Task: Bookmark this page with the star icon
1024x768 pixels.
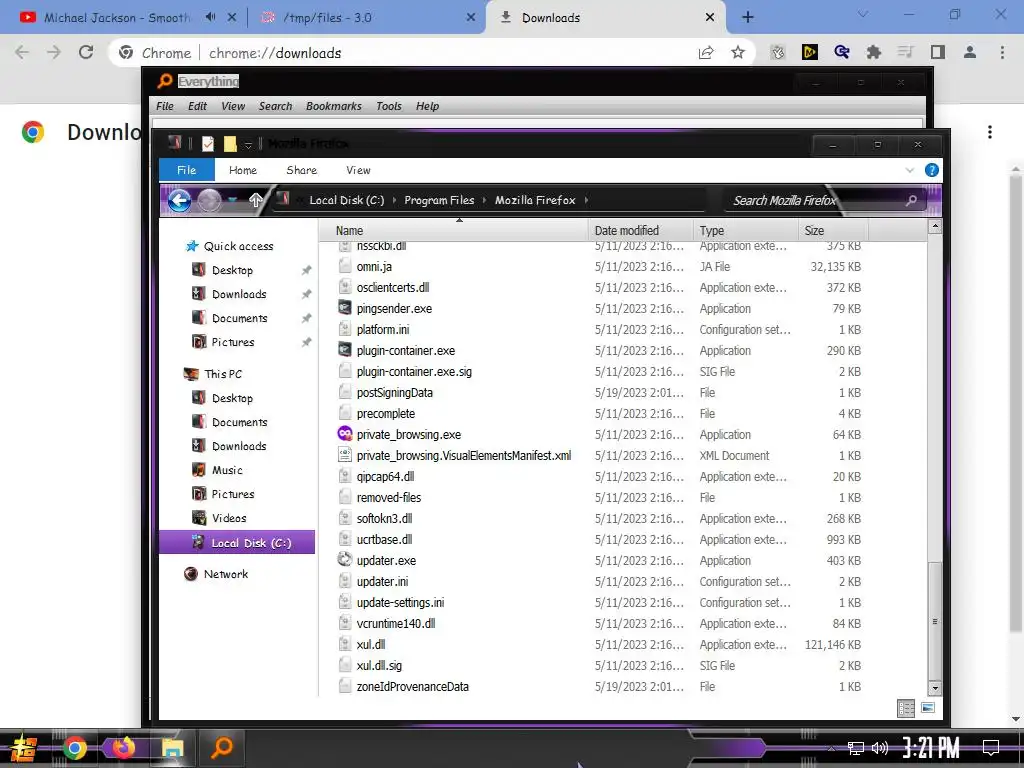Action: [737, 52]
